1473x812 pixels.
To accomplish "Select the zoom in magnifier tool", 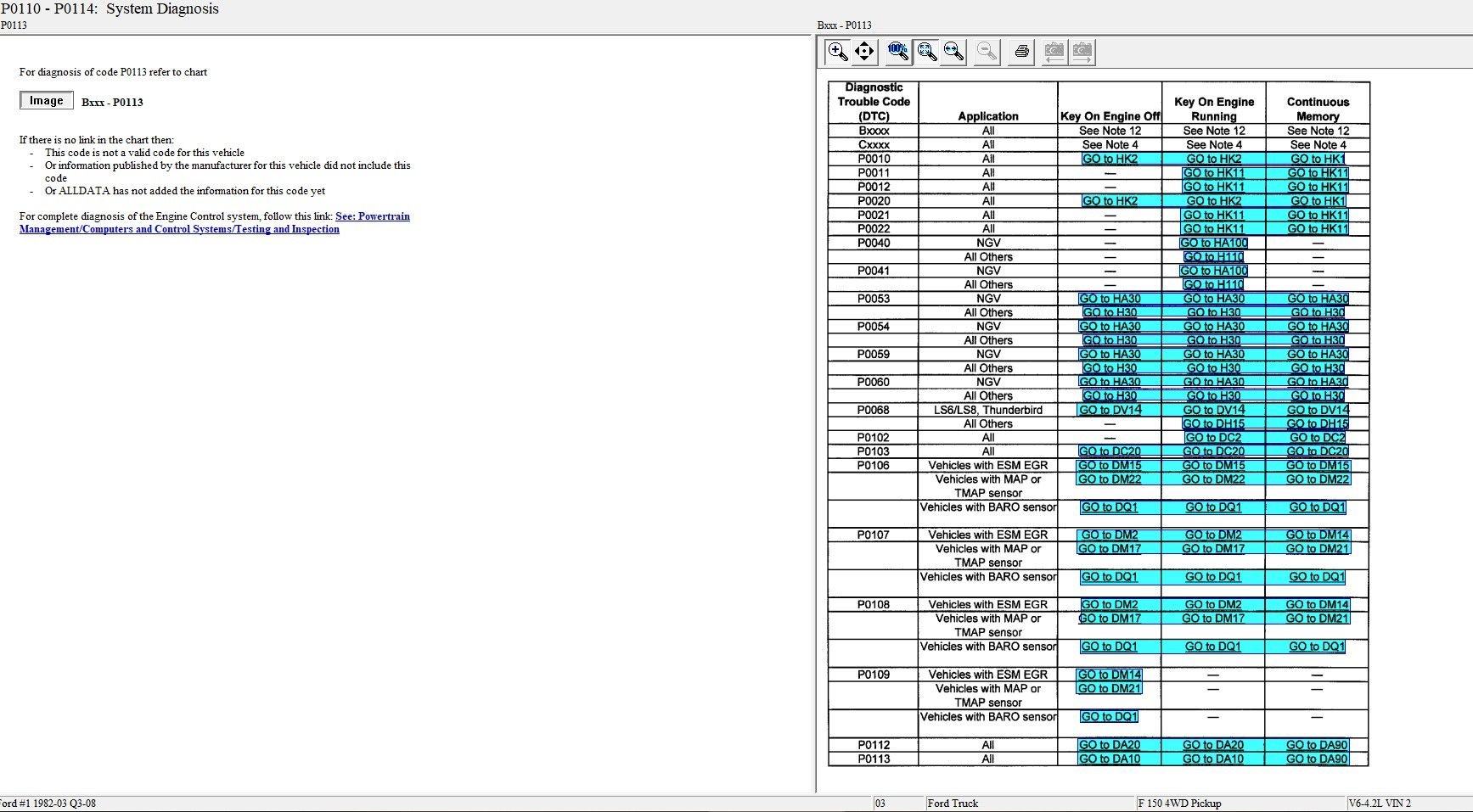I will (x=838, y=52).
